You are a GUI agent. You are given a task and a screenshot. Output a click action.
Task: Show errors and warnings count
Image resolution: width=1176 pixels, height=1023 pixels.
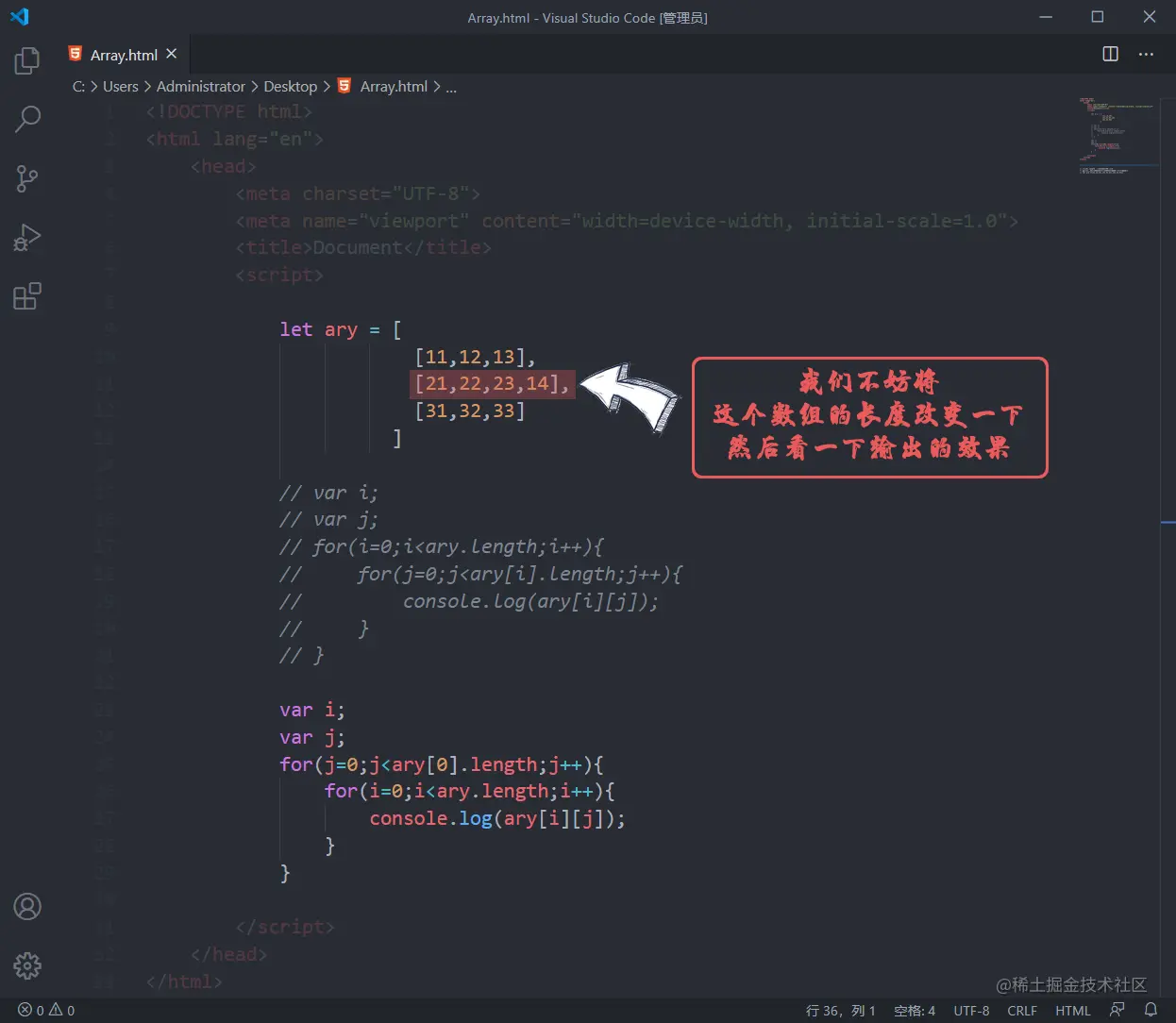(x=46, y=1010)
